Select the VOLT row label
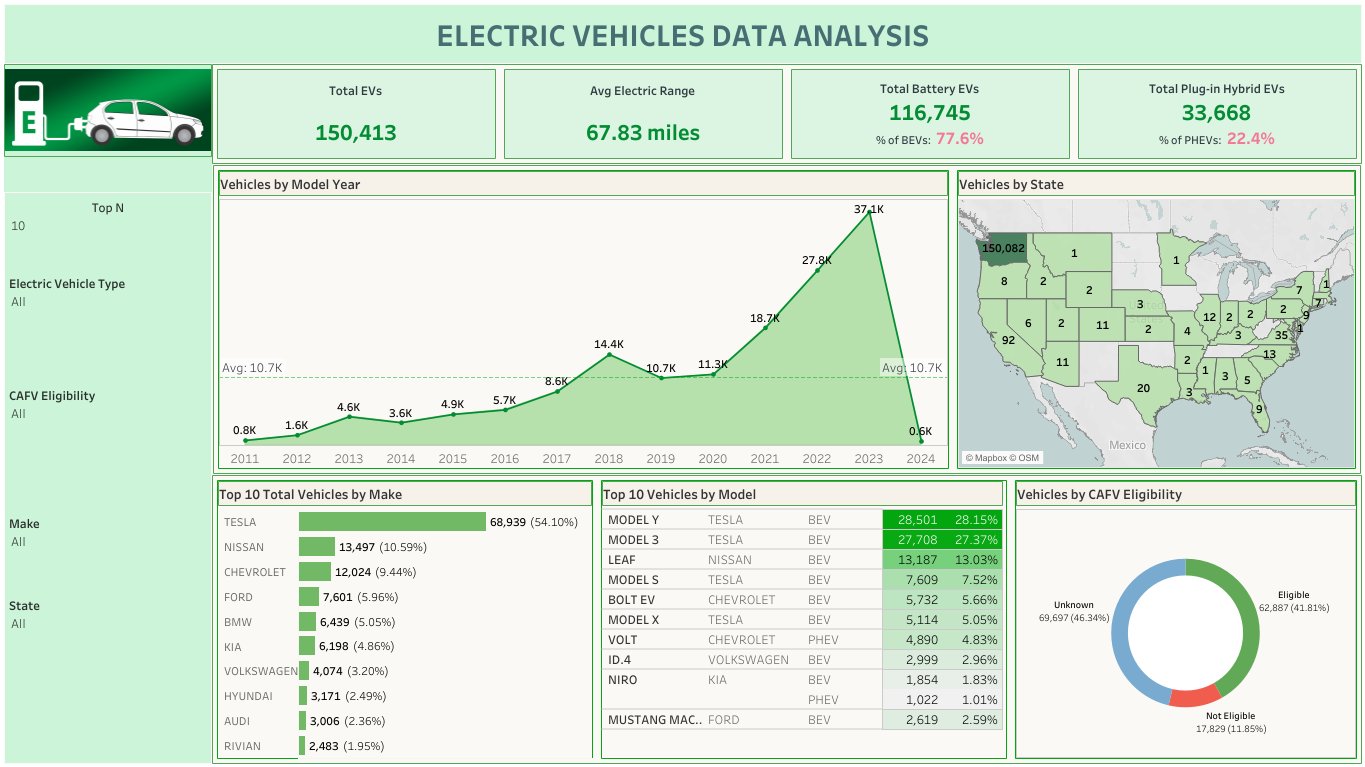 click(x=624, y=640)
